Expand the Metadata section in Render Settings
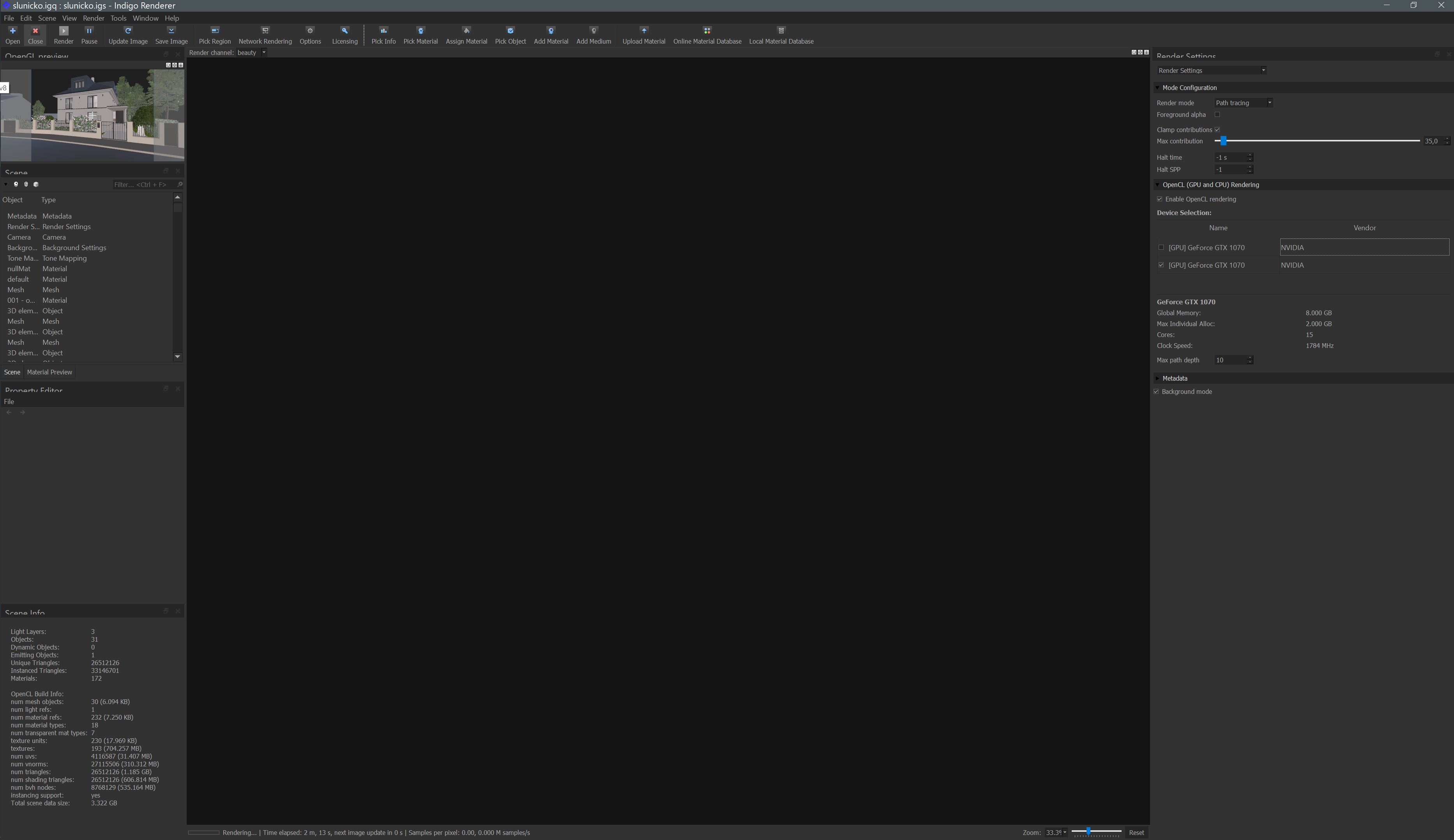The width and height of the screenshot is (1454, 840). pos(1157,378)
